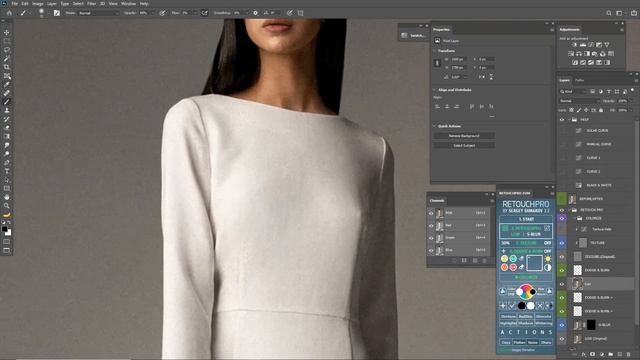Select the Crop tool
The image size is (640, 360).
pos(7,67)
